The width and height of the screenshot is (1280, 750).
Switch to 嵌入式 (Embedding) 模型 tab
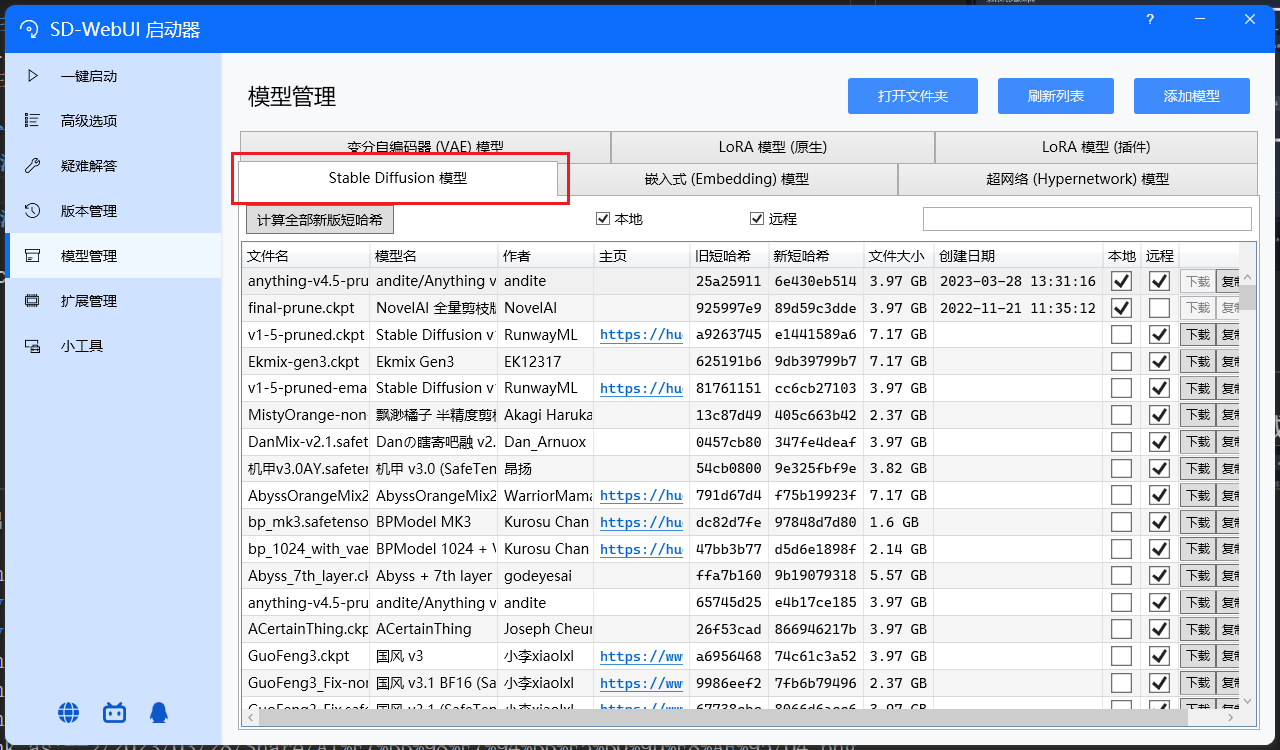[x=727, y=180]
